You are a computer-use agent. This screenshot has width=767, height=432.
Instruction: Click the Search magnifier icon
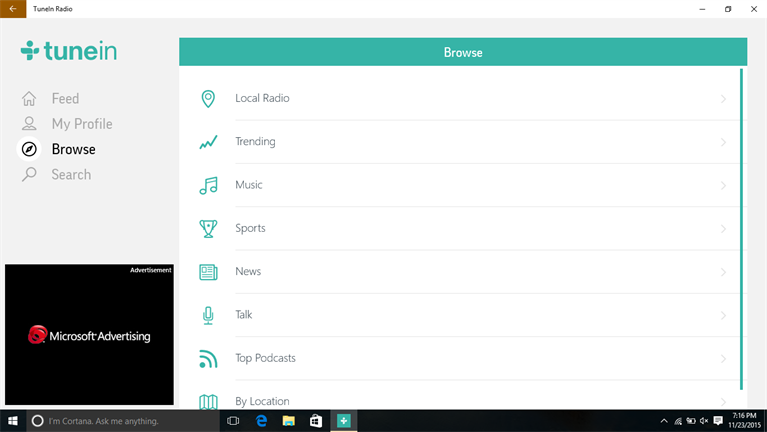click(29, 174)
